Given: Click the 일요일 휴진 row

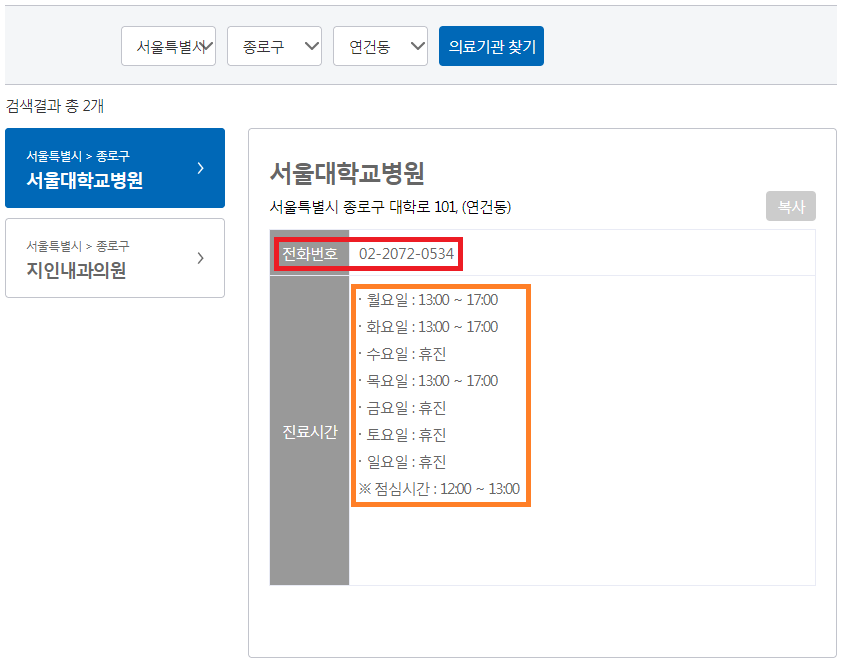Looking at the screenshot, I should coord(402,462).
